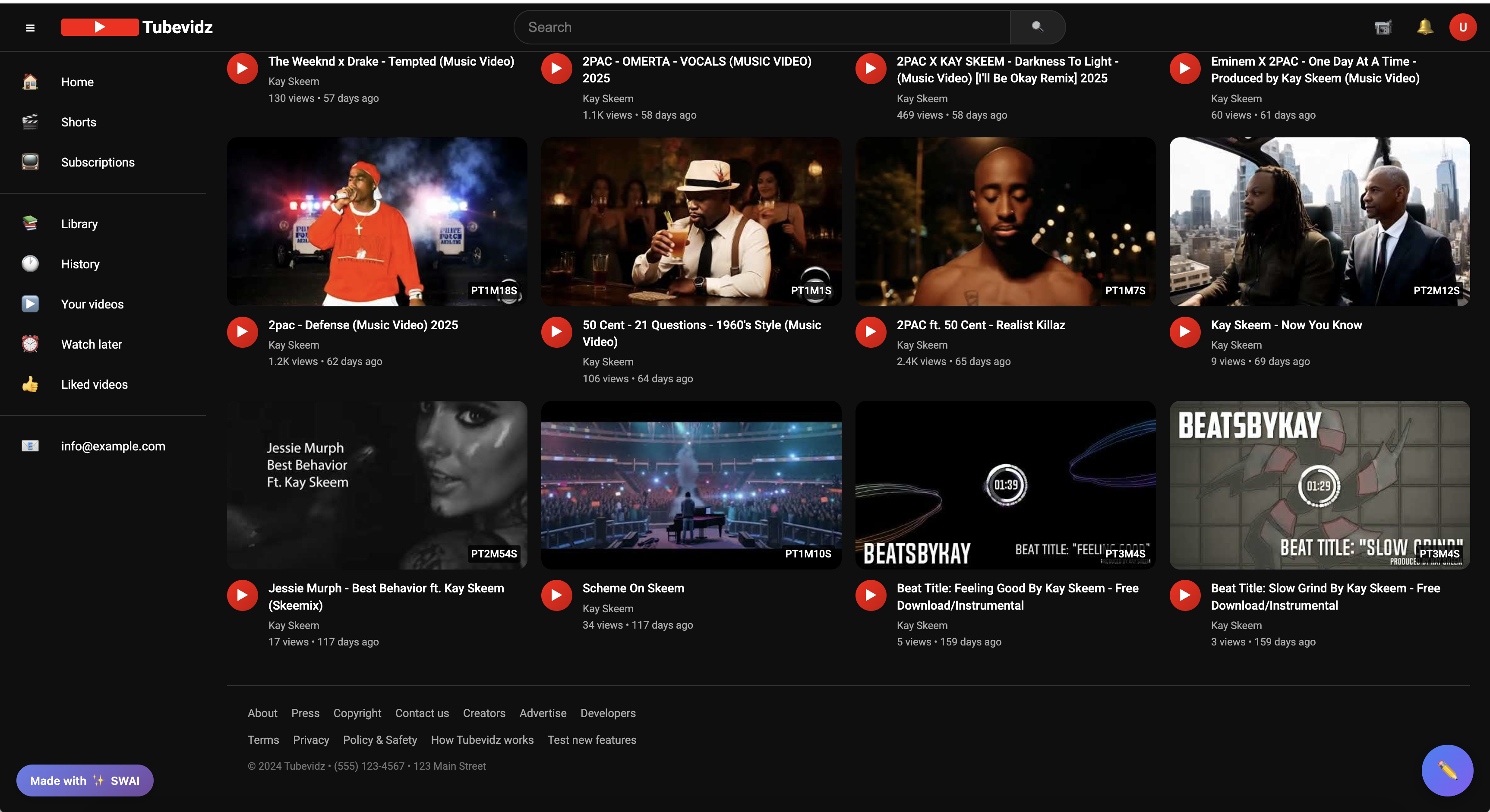Click the Your videos play icon
This screenshot has height=812, width=1490.
click(30, 304)
